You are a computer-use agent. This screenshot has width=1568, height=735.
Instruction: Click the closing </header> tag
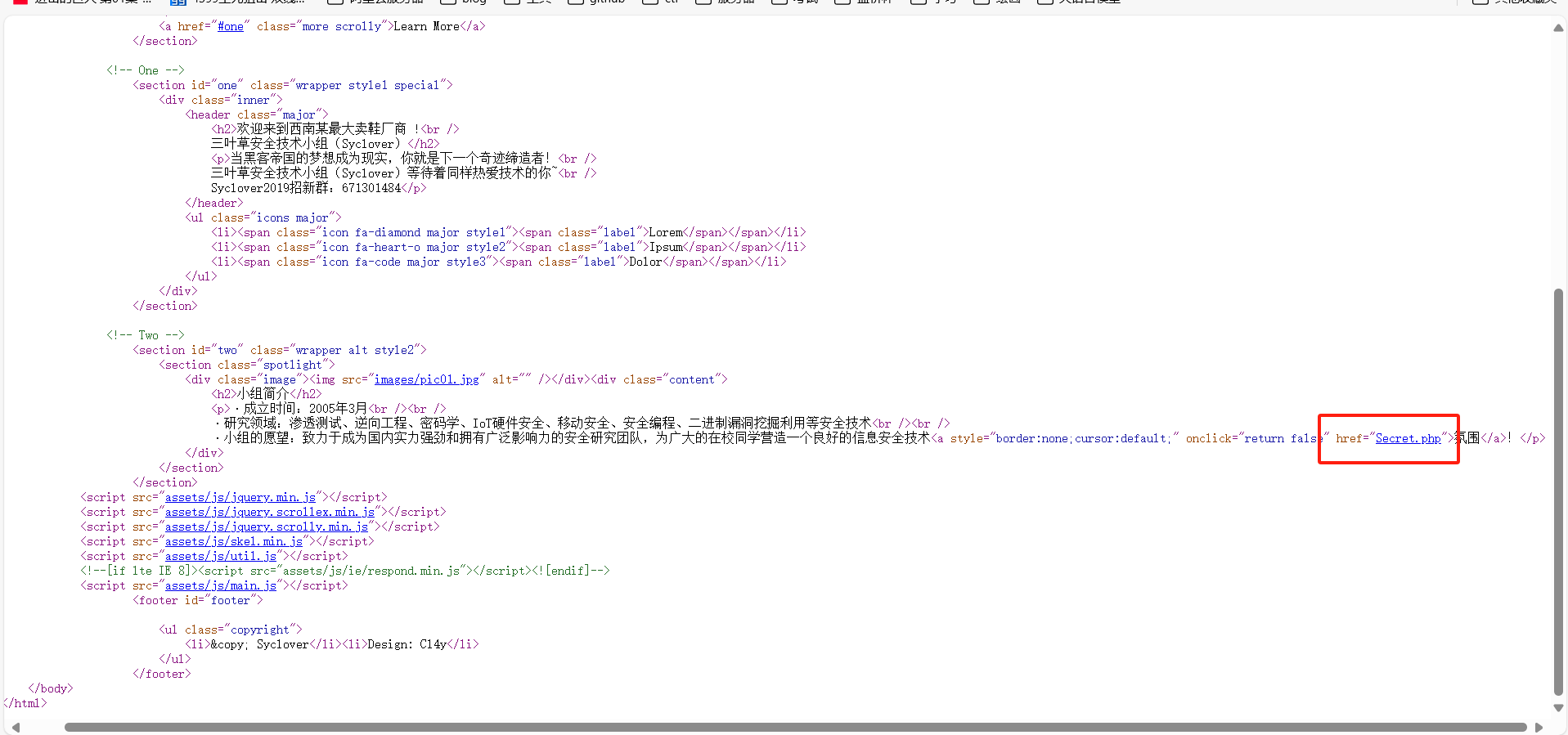pos(214,203)
